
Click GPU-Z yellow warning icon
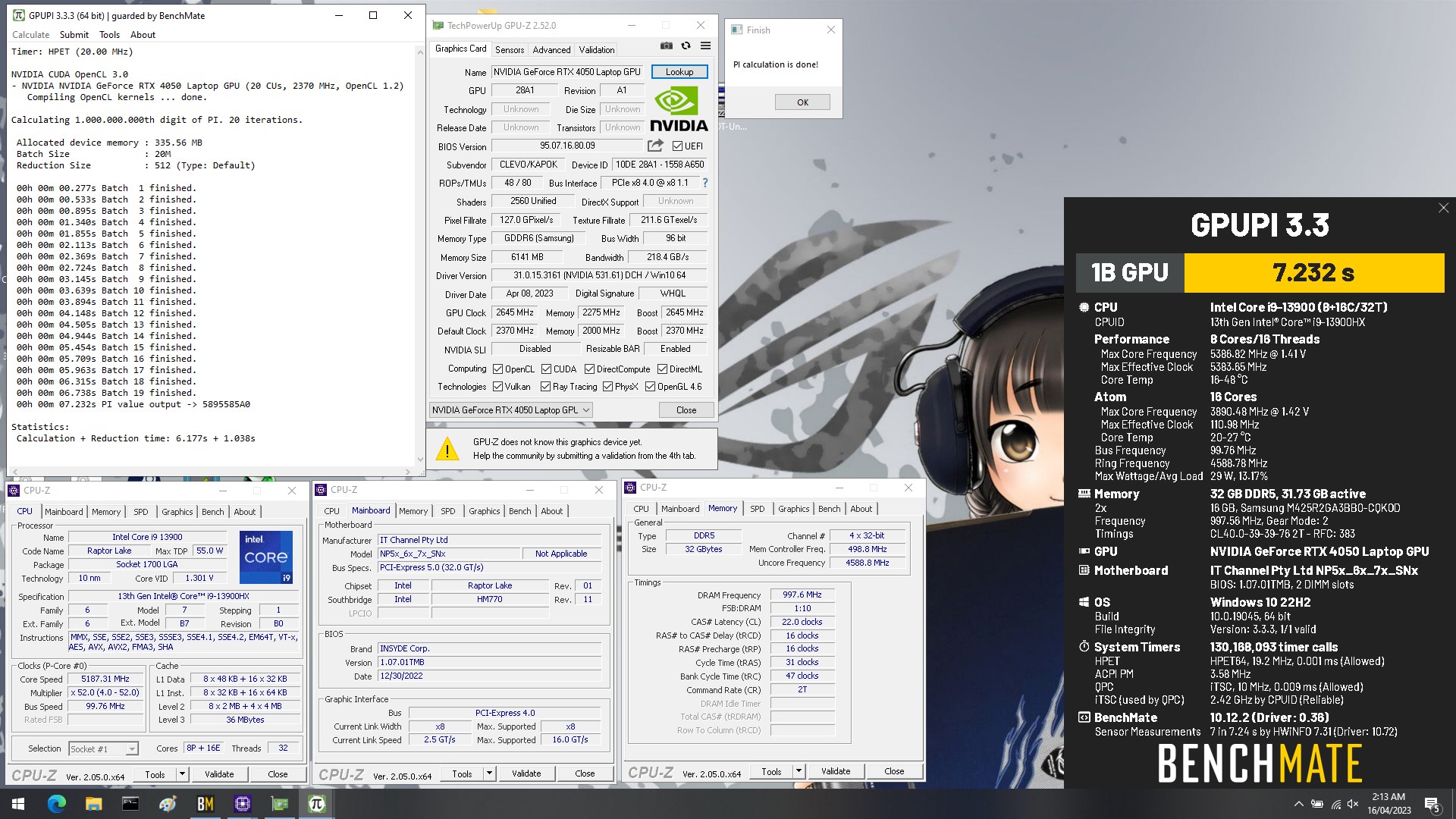[x=447, y=449]
